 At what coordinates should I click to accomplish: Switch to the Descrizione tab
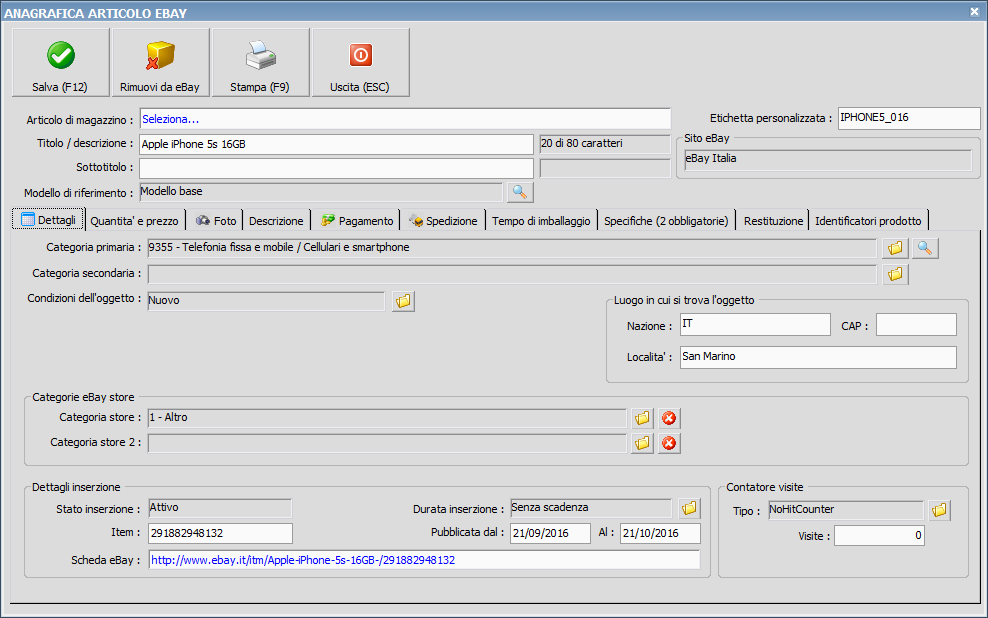pyautogui.click(x=276, y=221)
